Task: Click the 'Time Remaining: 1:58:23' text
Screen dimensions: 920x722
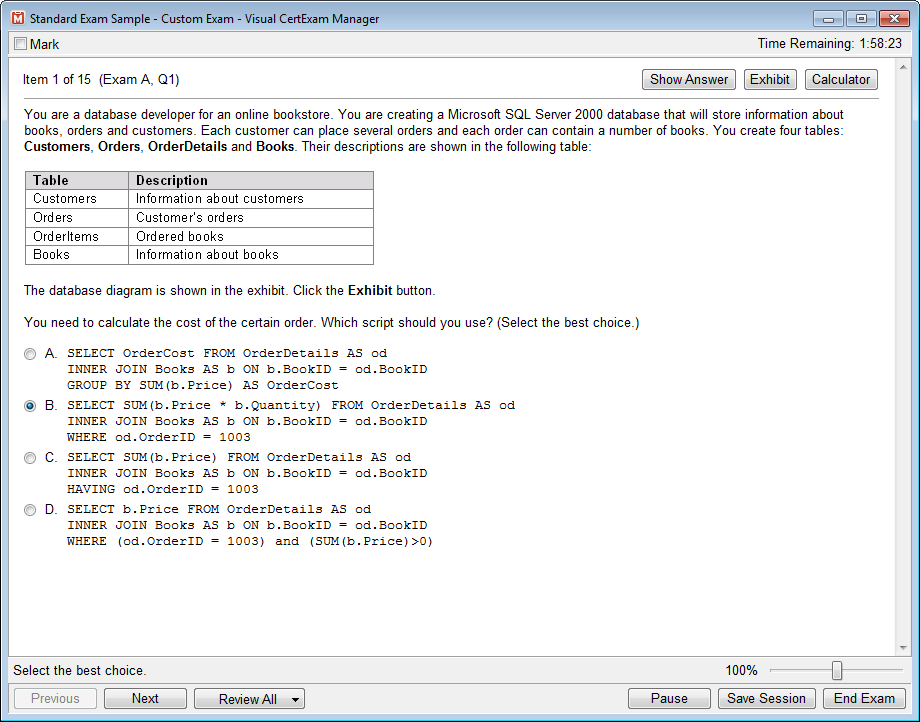Action: pos(830,43)
